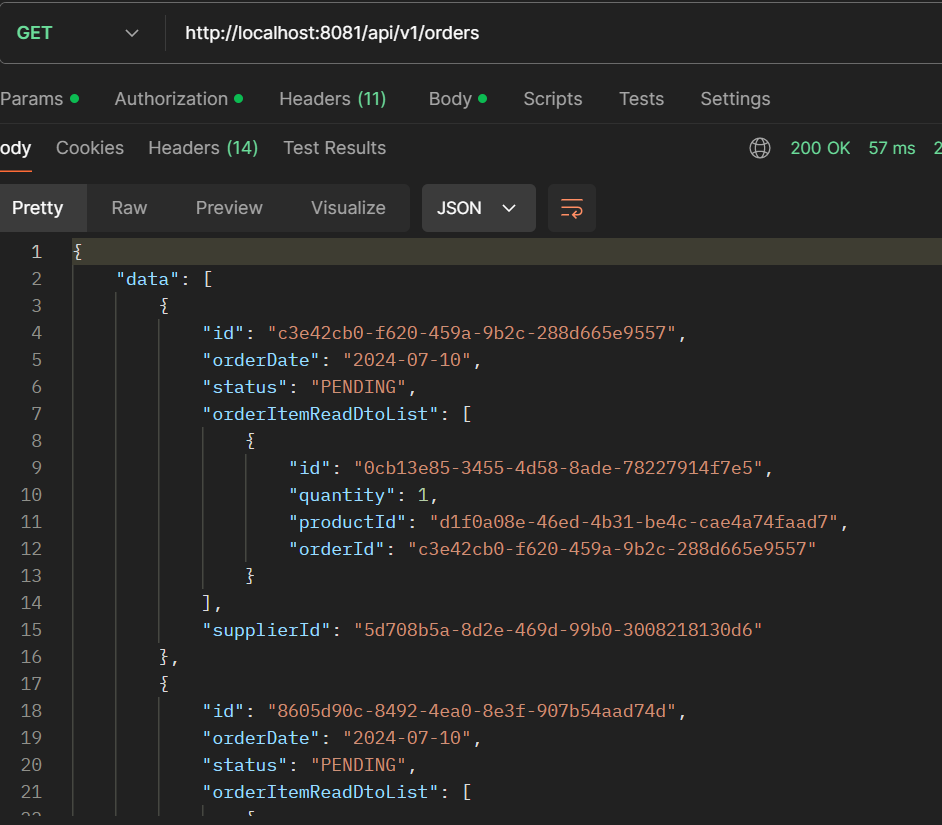Click the 57 ms response time
Screen dimensions: 942x825
coord(892,148)
